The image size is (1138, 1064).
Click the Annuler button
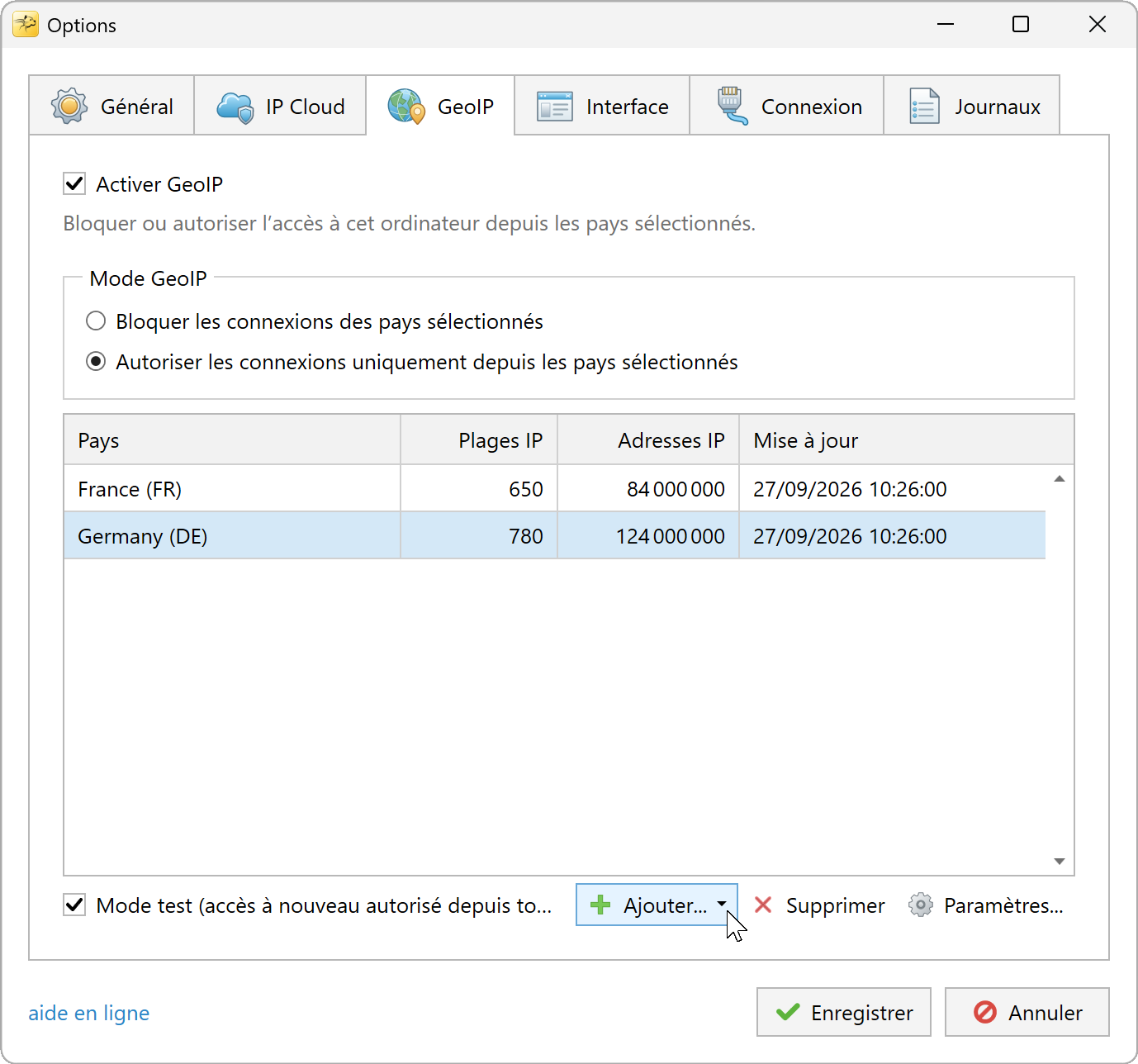1027,1012
